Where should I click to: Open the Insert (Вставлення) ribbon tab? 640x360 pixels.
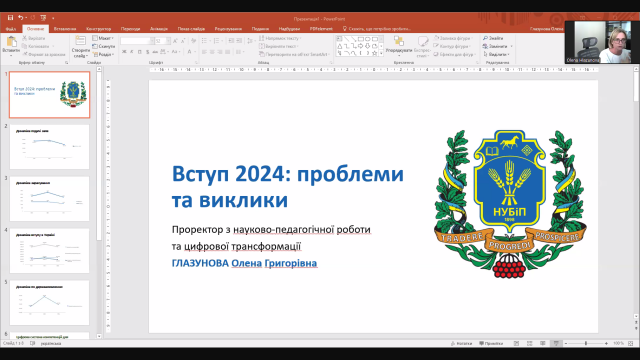(x=65, y=29)
